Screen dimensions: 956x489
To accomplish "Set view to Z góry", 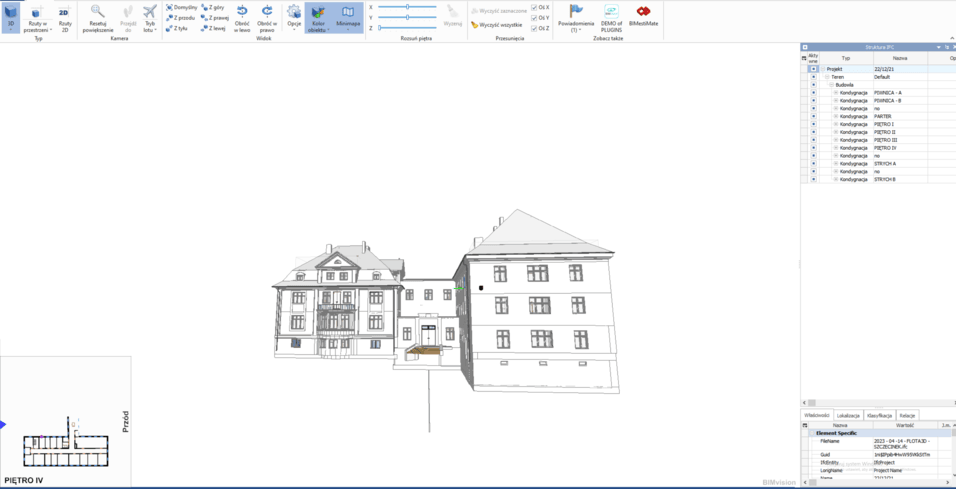I will point(213,7).
